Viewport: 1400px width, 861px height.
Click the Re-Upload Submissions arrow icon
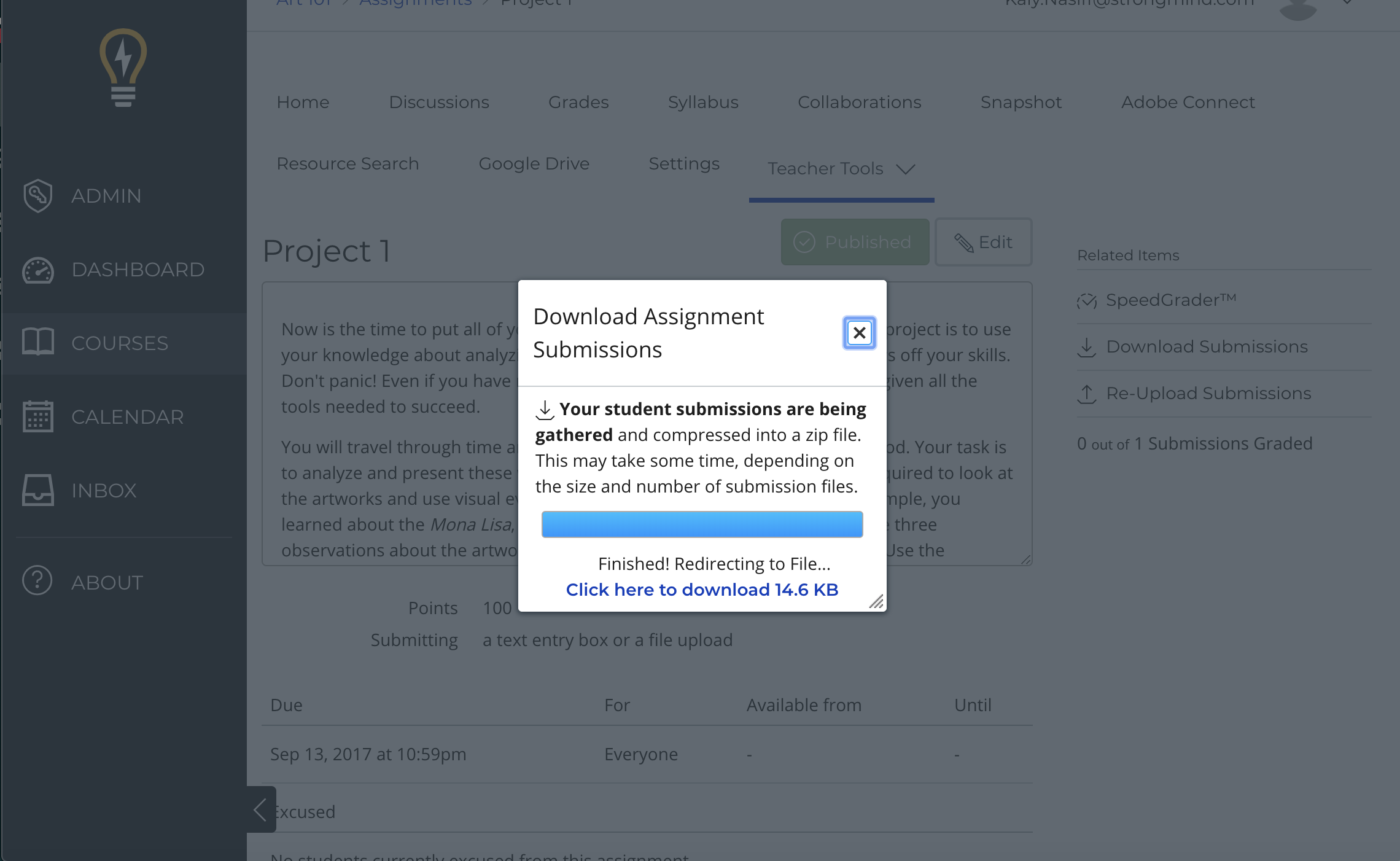(x=1087, y=394)
